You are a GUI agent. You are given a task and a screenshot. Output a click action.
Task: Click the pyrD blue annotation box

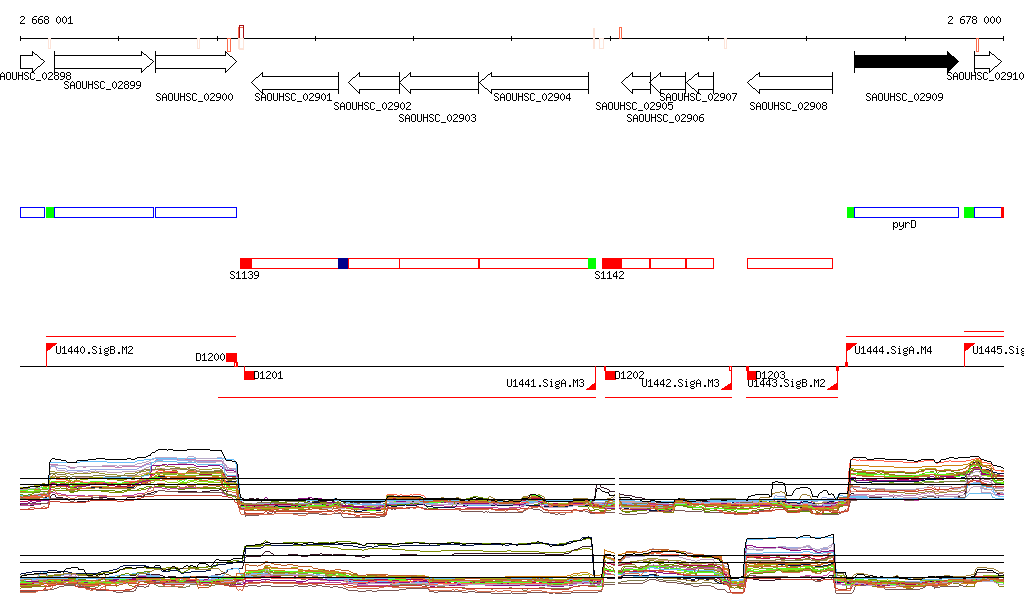[906, 212]
